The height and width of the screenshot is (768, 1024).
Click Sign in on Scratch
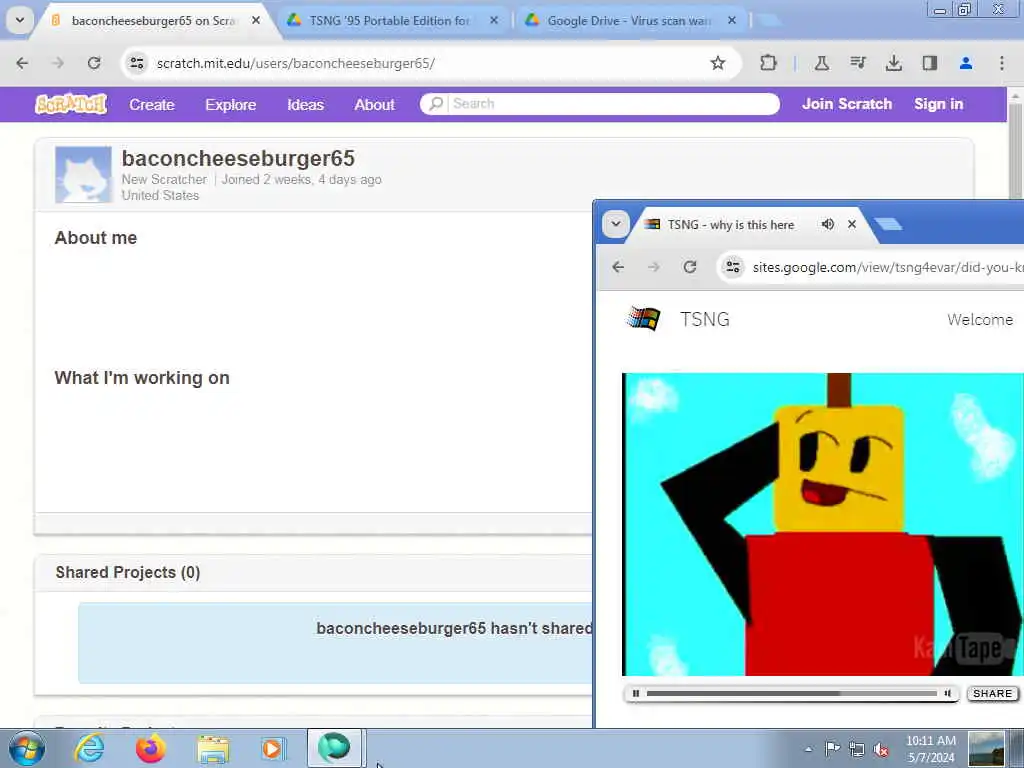[938, 104]
